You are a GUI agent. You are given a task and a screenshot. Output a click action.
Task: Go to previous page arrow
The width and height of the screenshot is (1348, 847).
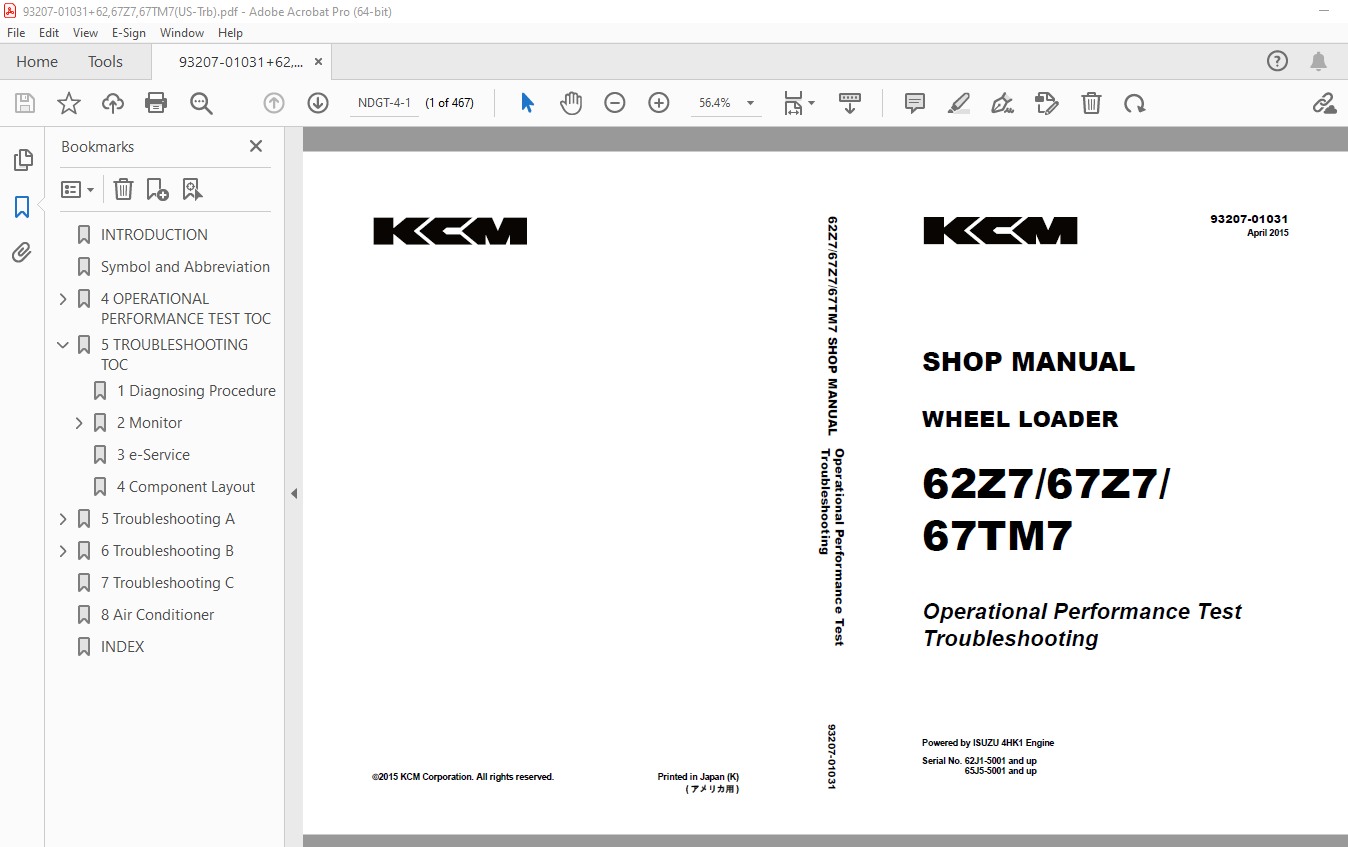point(274,103)
